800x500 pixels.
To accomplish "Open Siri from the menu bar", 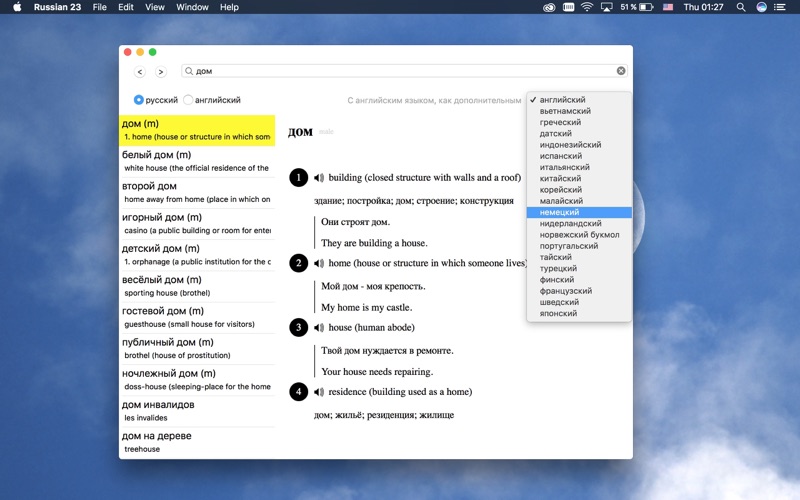I will (x=761, y=7).
